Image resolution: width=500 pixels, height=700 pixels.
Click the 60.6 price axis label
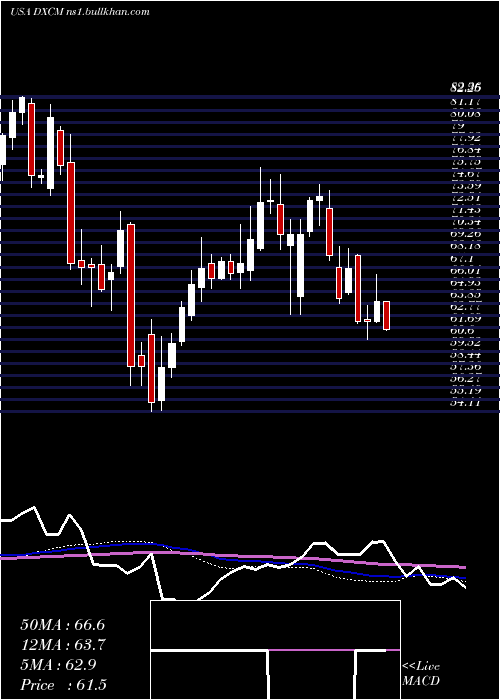pyautogui.click(x=462, y=331)
